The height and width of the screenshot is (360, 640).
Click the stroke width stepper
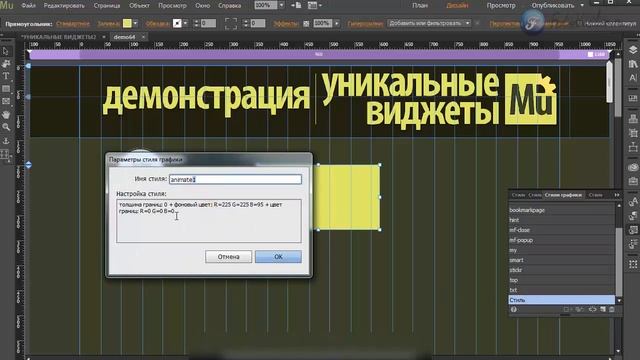point(196,23)
